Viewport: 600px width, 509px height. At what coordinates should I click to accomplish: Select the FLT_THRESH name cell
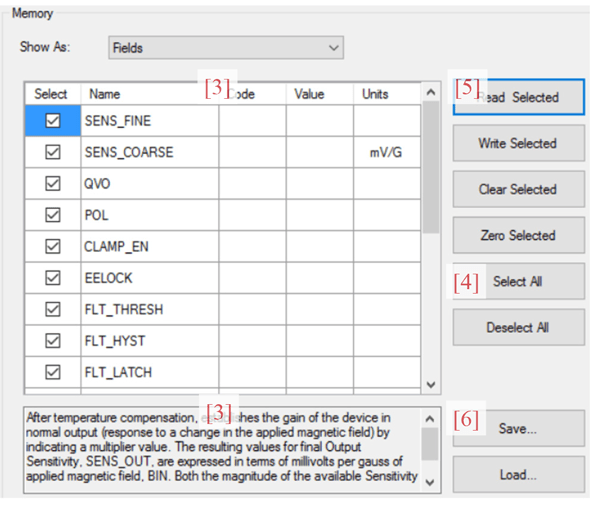pyautogui.click(x=150, y=309)
